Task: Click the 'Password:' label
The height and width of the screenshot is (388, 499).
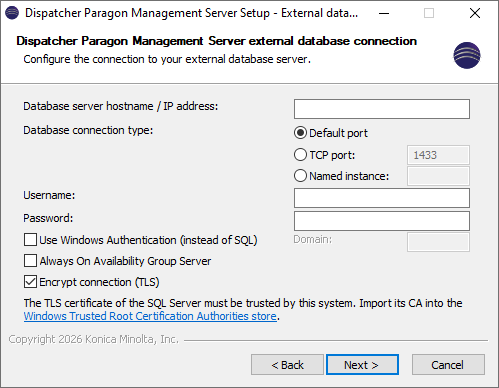Action: 48,218
